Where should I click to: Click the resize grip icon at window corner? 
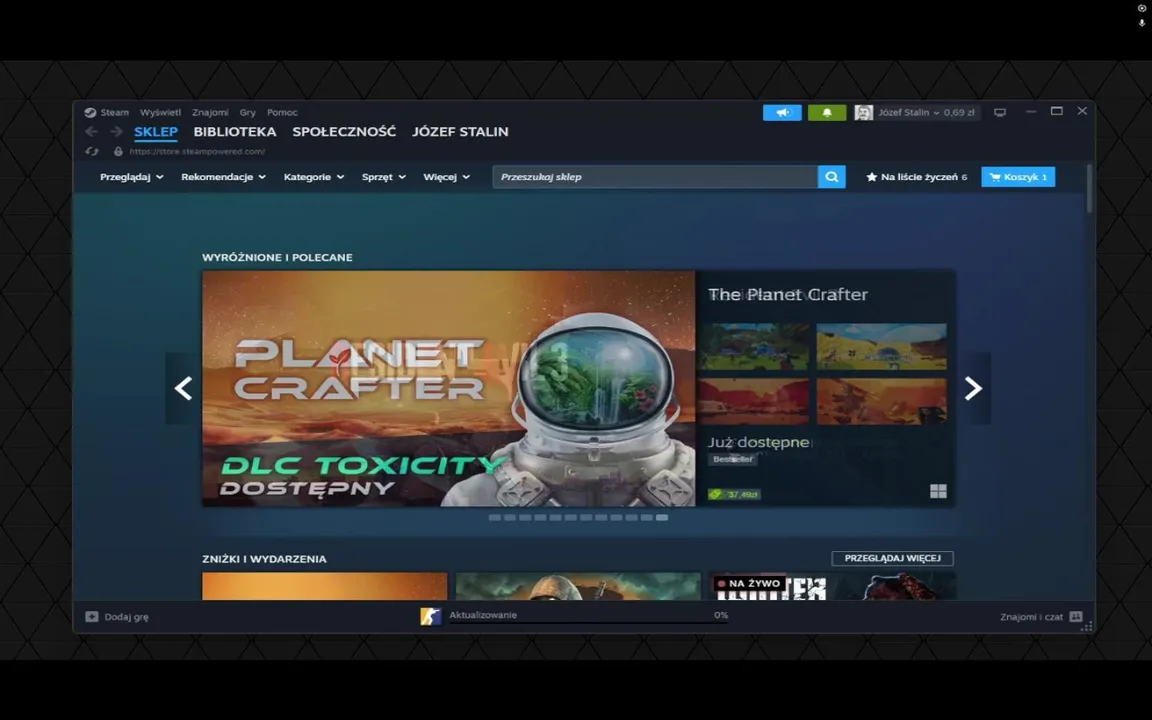[x=1087, y=626]
